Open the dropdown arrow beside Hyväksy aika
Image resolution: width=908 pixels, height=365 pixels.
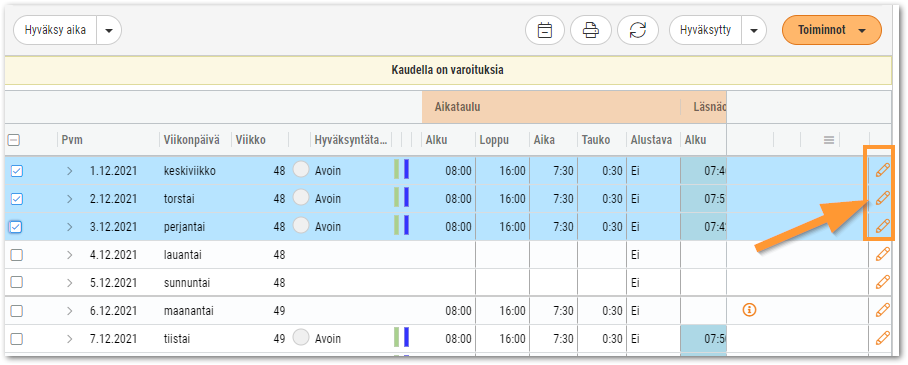pos(109,30)
